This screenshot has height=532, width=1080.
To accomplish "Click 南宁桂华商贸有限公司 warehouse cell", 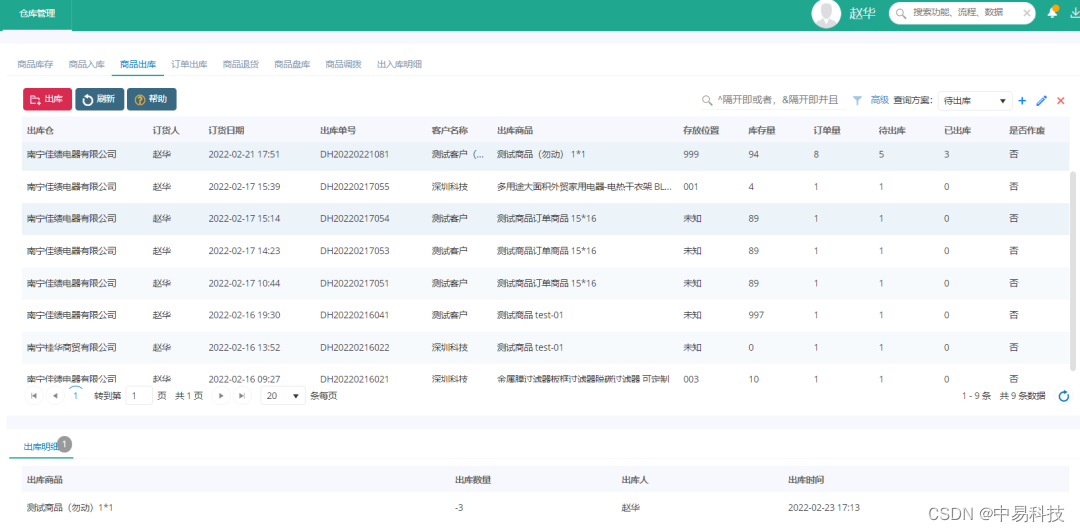I will pyautogui.click(x=72, y=347).
